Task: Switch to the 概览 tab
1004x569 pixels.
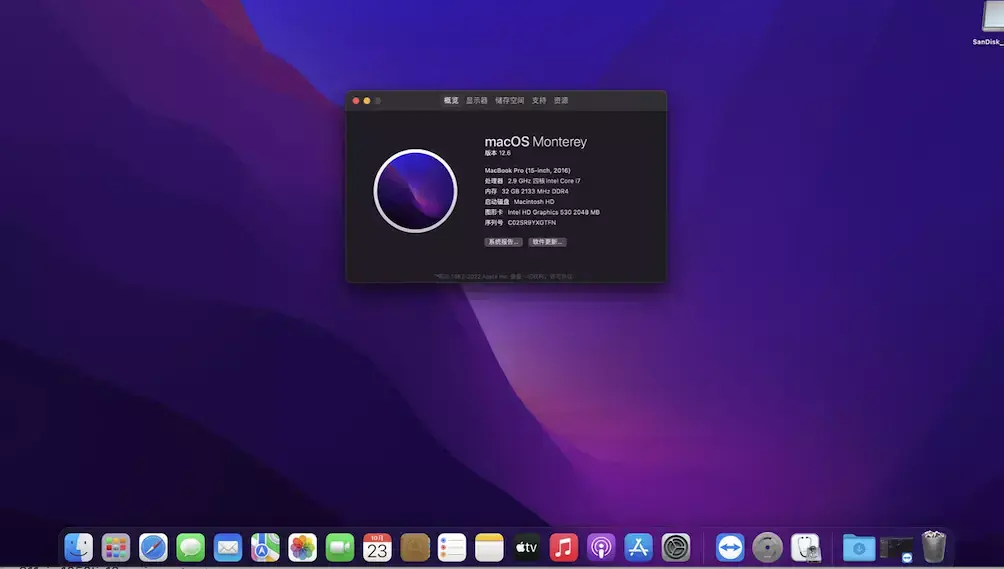Action: point(451,100)
